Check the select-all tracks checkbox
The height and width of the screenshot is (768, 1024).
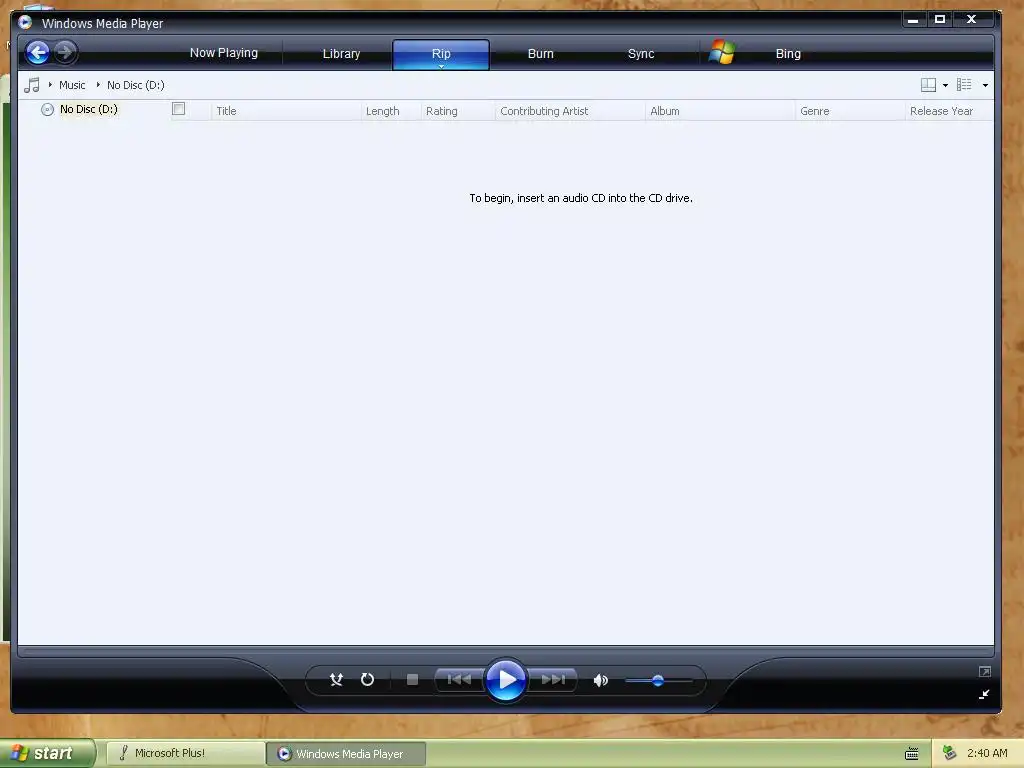point(178,109)
